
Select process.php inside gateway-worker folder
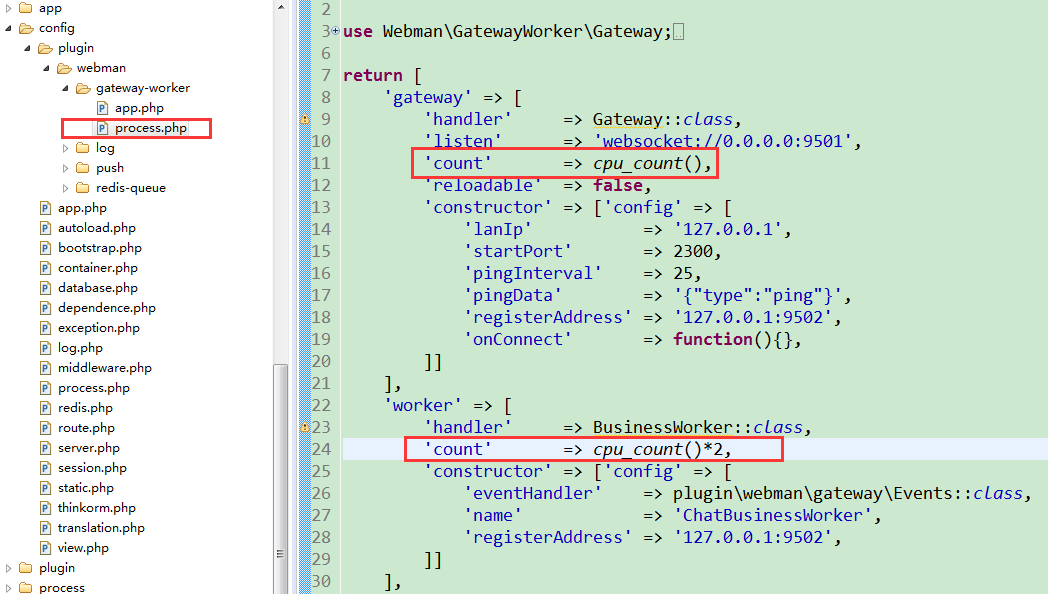coord(150,128)
